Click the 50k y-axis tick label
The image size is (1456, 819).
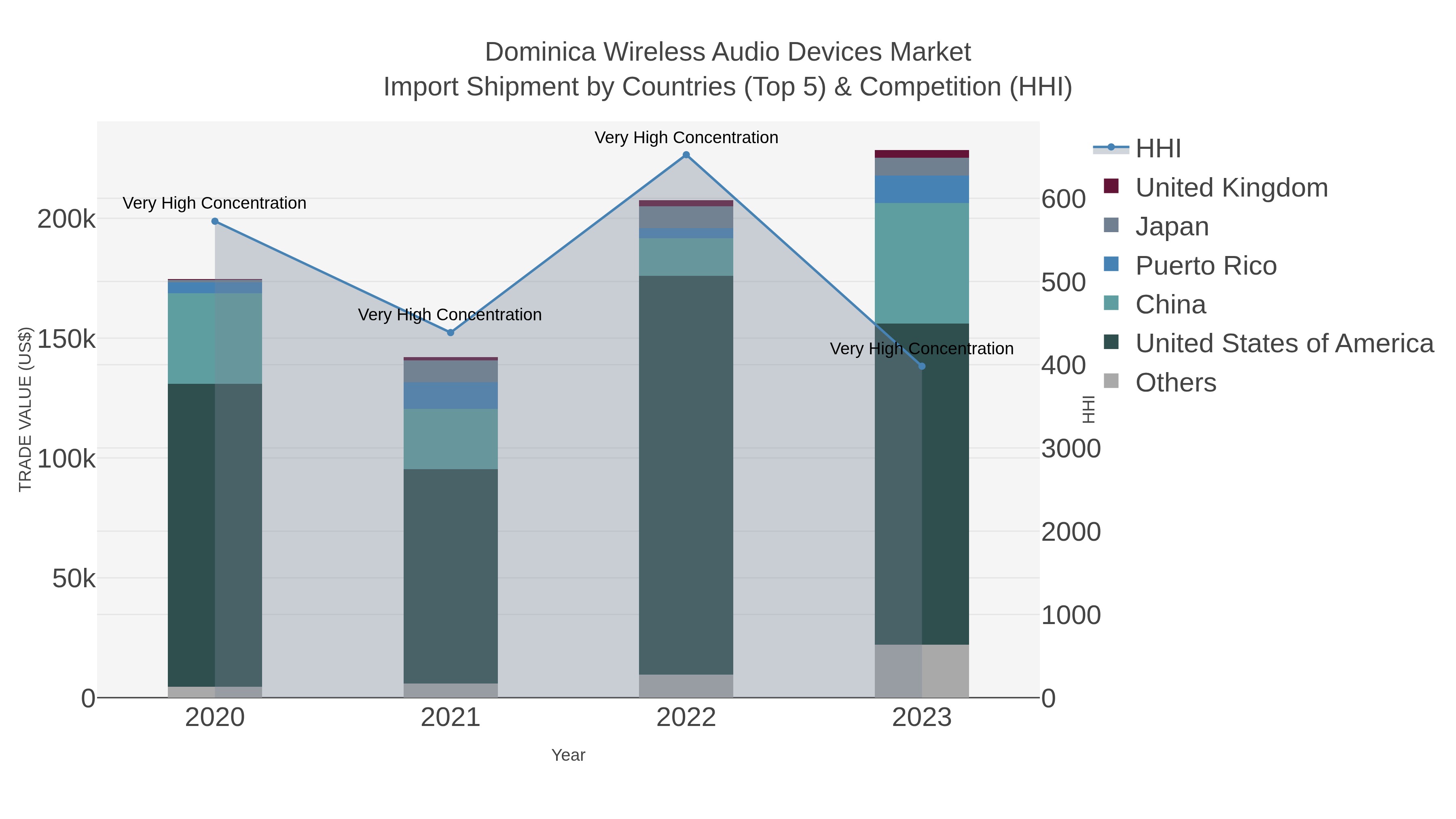(x=74, y=578)
